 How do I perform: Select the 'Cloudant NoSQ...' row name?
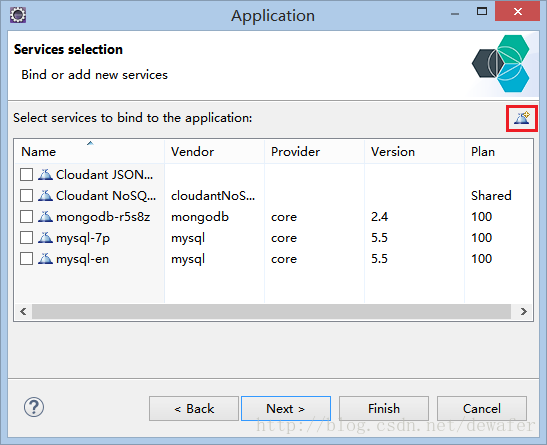pos(106,196)
